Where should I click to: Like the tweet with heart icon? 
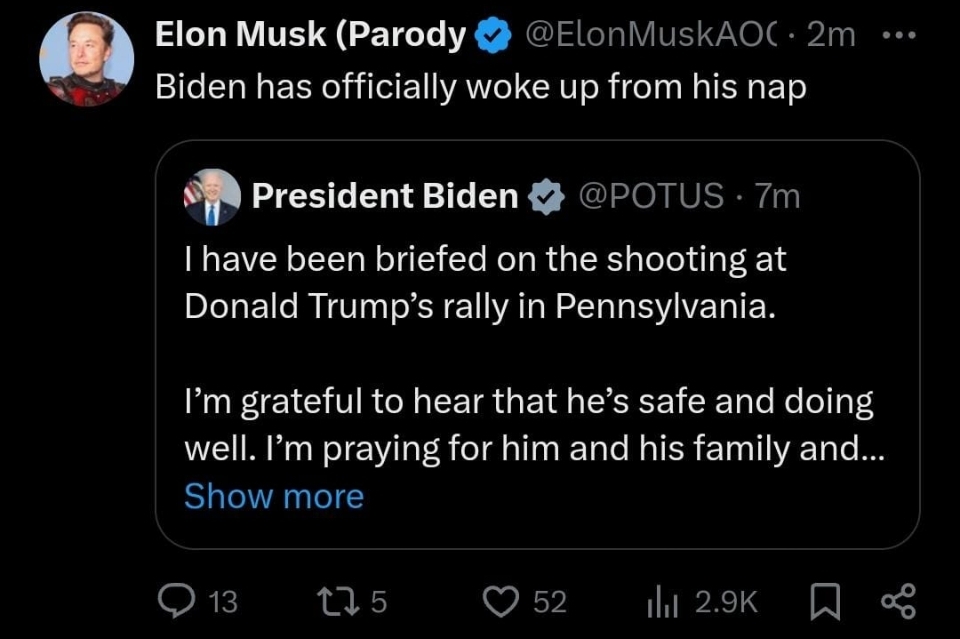pyautogui.click(x=497, y=601)
